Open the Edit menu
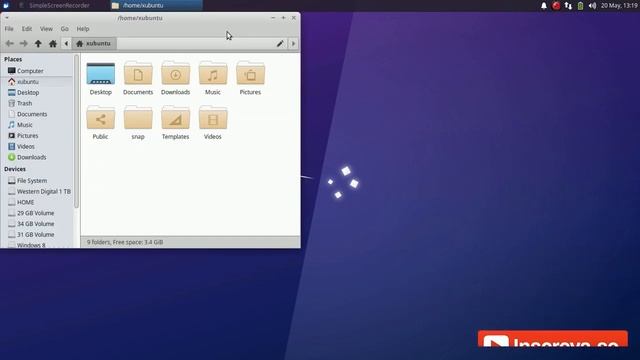Image resolution: width=640 pixels, height=360 pixels. point(27,29)
